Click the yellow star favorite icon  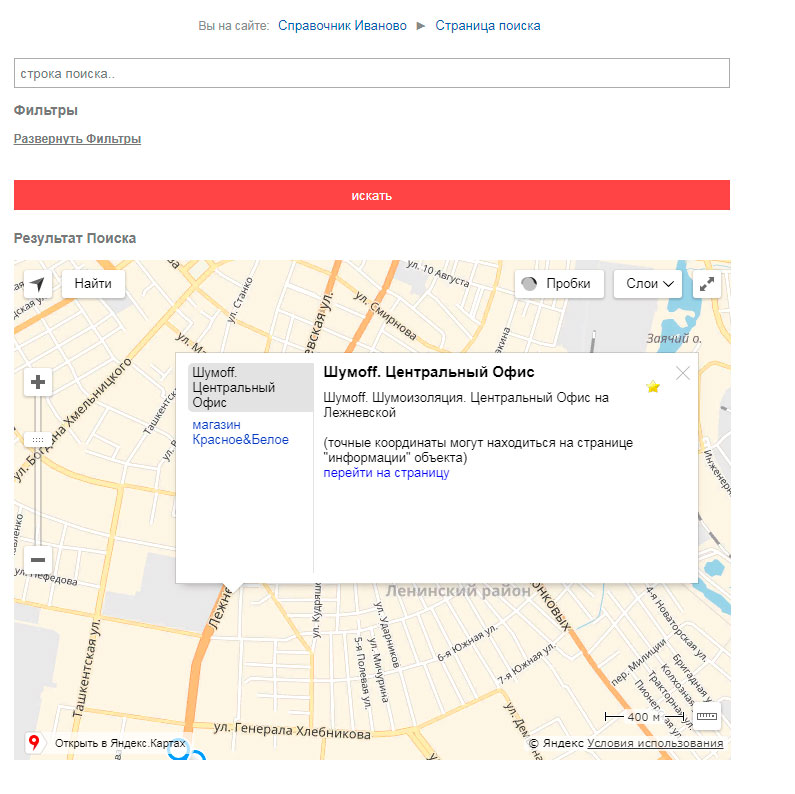coord(653,387)
